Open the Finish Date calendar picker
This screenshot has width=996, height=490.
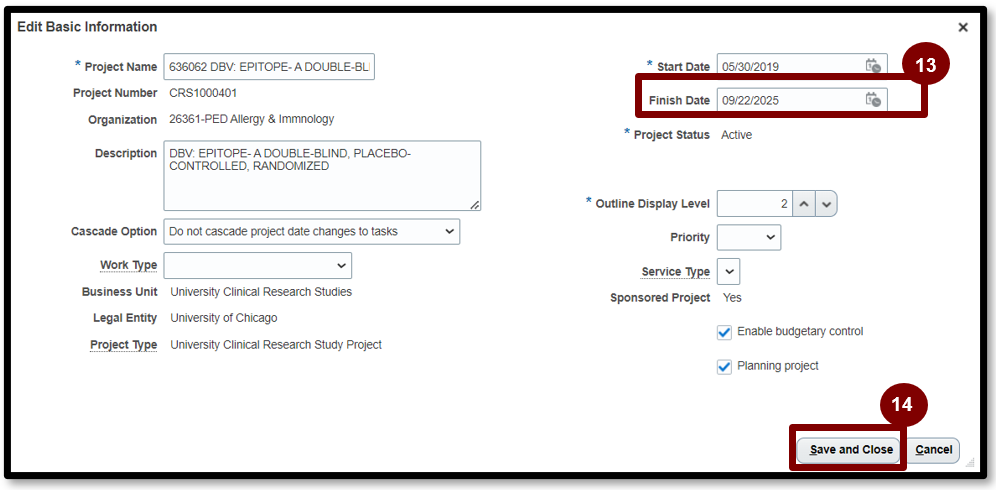coord(873,100)
